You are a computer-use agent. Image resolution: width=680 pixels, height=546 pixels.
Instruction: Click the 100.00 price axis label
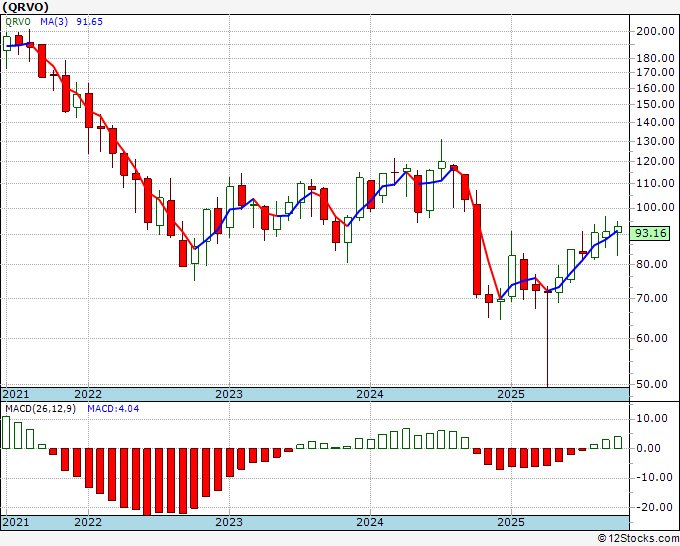655,208
